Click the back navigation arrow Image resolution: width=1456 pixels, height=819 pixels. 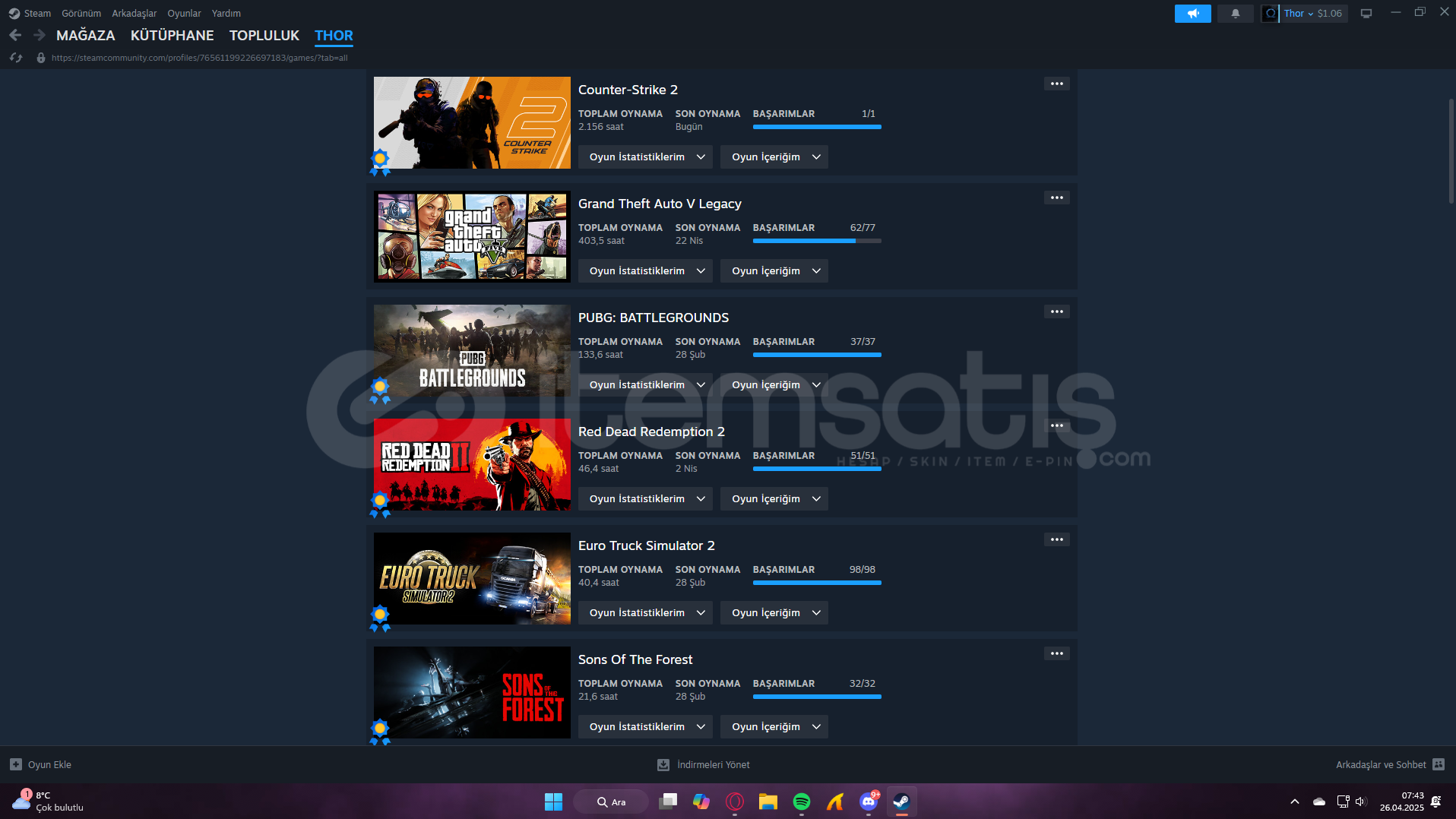[x=15, y=35]
